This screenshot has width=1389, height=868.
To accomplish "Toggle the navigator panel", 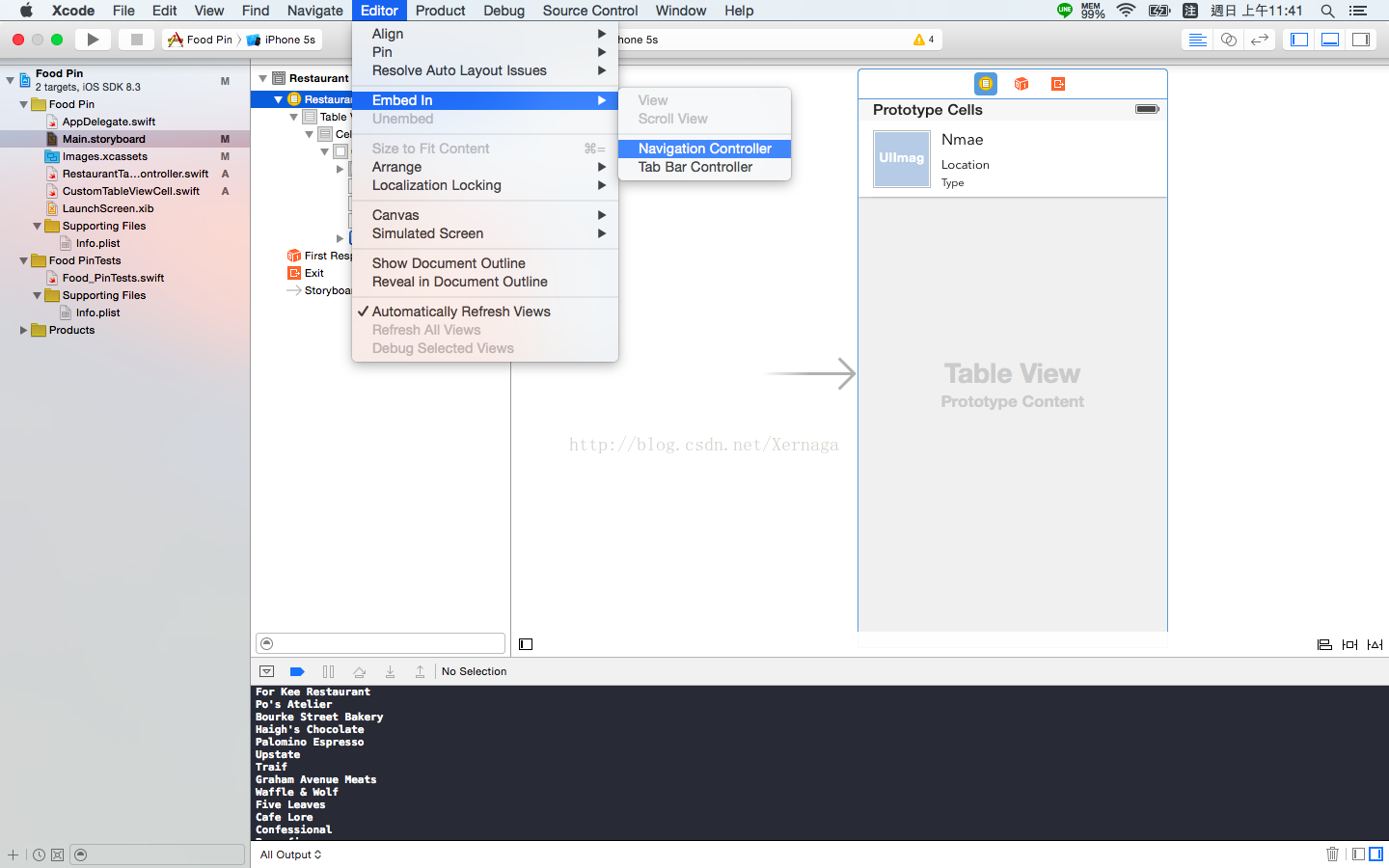I will point(1299,40).
